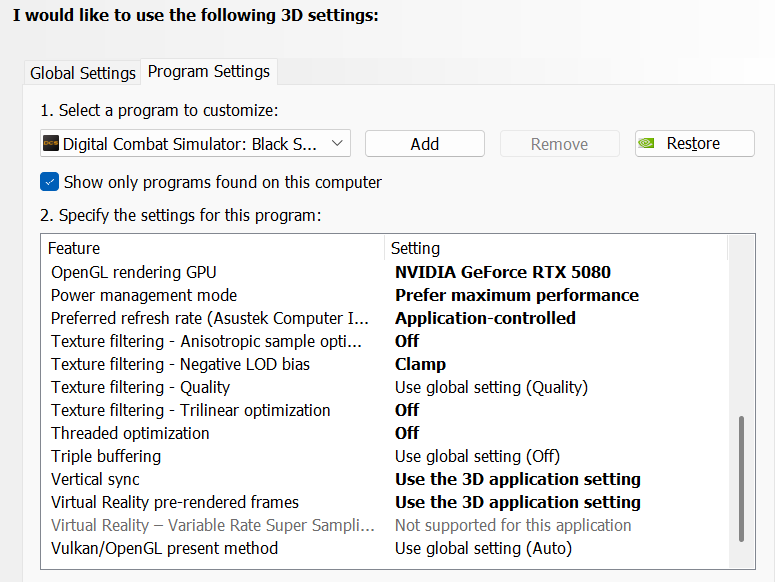
Task: Open Use global setting (Auto) value
Action: tap(483, 548)
